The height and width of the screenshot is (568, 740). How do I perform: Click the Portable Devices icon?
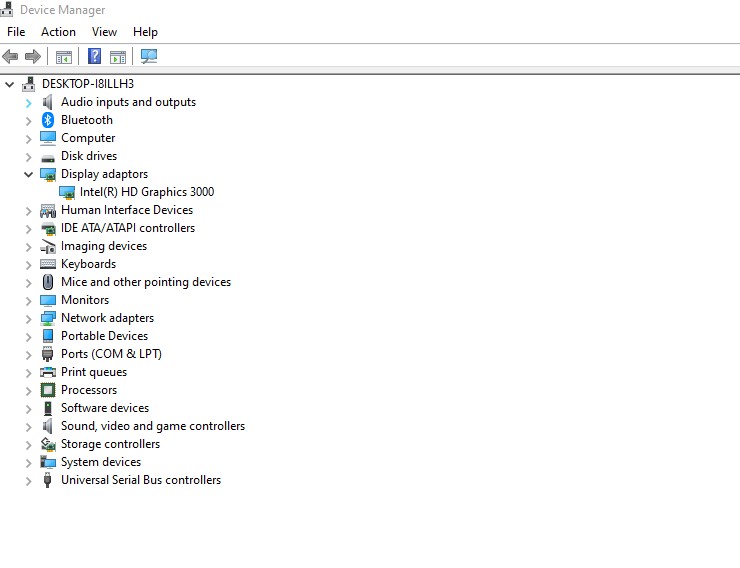click(48, 336)
